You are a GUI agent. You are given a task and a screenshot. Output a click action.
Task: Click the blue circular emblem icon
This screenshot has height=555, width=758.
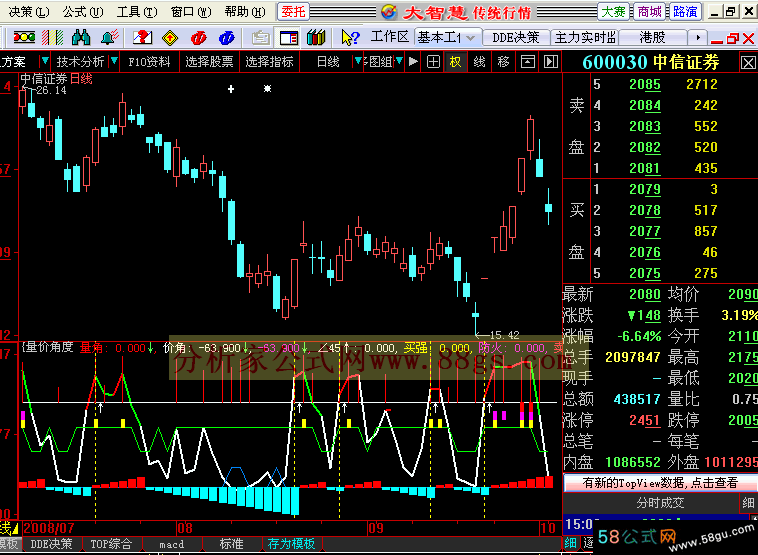[226, 37]
